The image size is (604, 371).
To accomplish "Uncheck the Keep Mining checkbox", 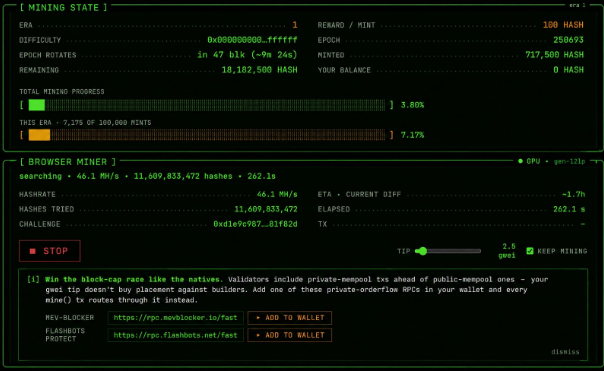I will pyautogui.click(x=530, y=251).
